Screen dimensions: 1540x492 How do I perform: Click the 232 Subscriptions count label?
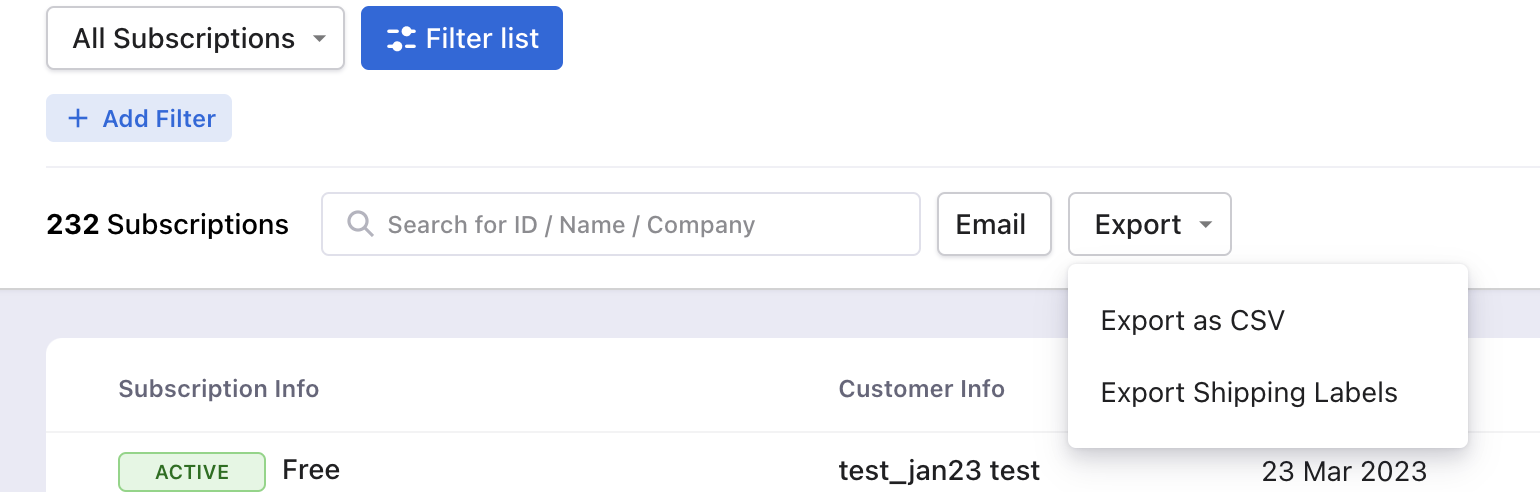[x=168, y=224]
